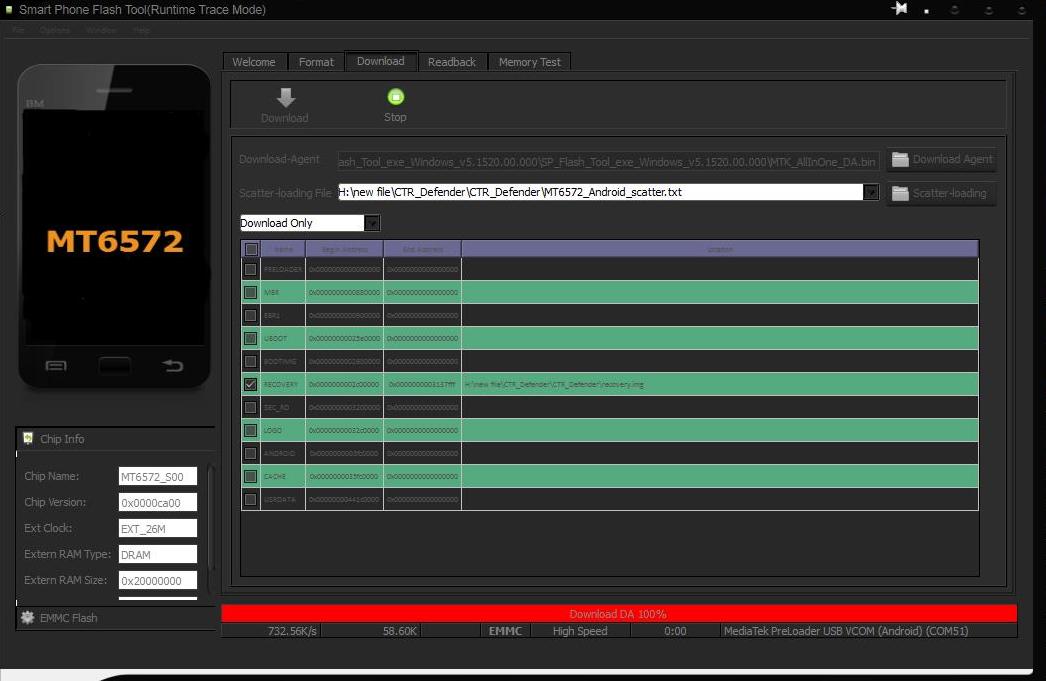Enable the USRDATA partition checkbox
1046x681 pixels.
pos(250,499)
